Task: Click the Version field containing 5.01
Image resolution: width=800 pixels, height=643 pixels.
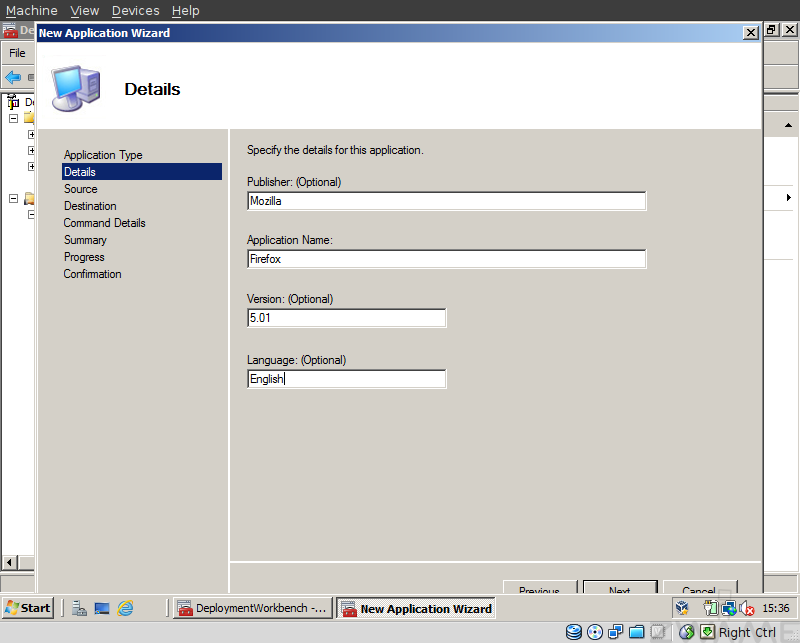Action: (346, 318)
